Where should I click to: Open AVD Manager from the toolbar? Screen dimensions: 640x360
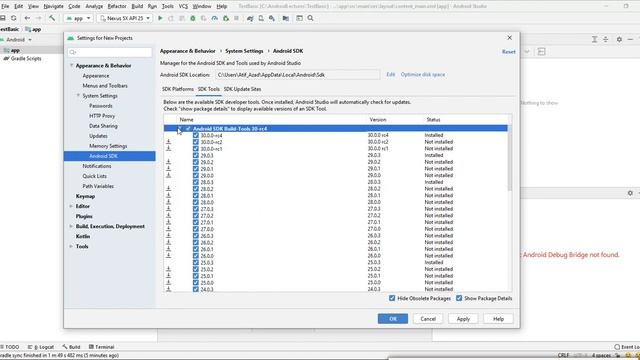261,18
